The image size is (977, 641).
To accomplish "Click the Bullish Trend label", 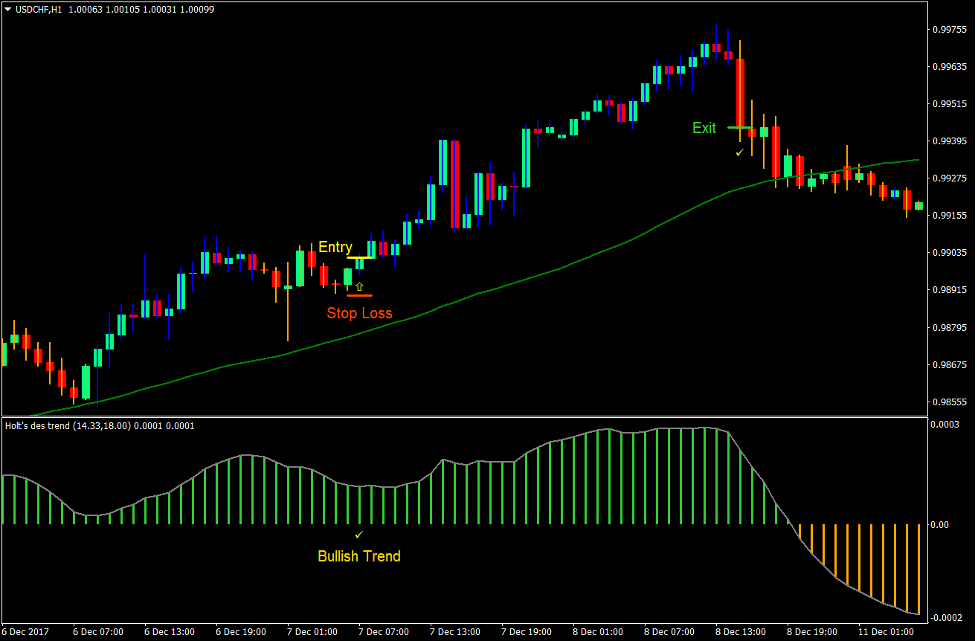I will pos(359,557).
